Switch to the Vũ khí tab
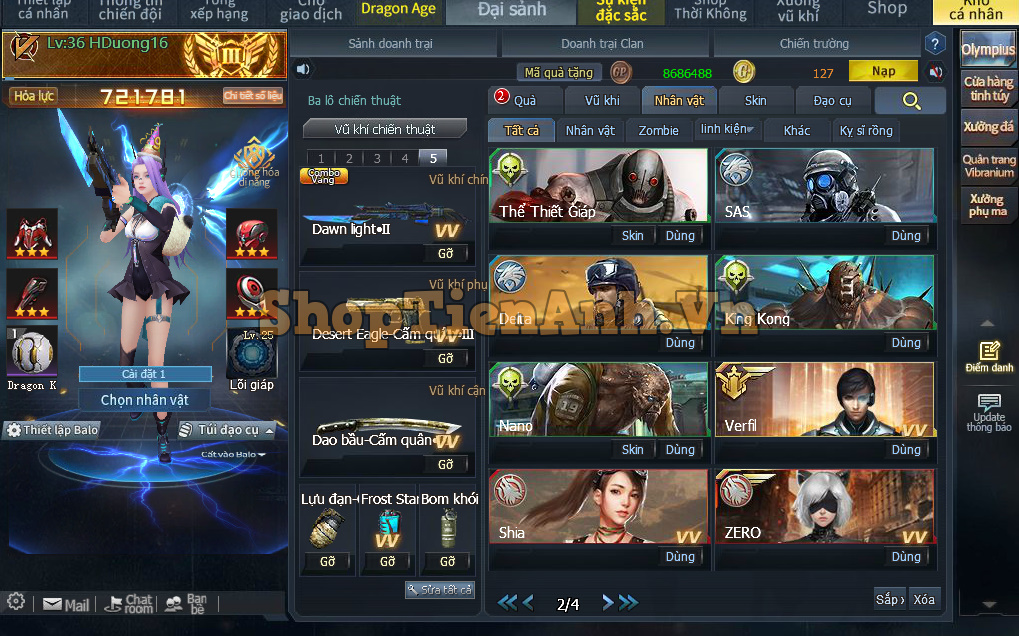Image resolution: width=1019 pixels, height=636 pixels. pyautogui.click(x=602, y=101)
